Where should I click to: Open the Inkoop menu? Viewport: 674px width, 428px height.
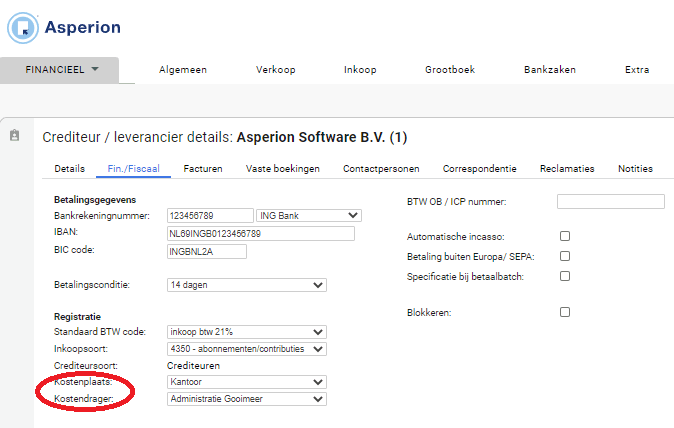tap(360, 70)
